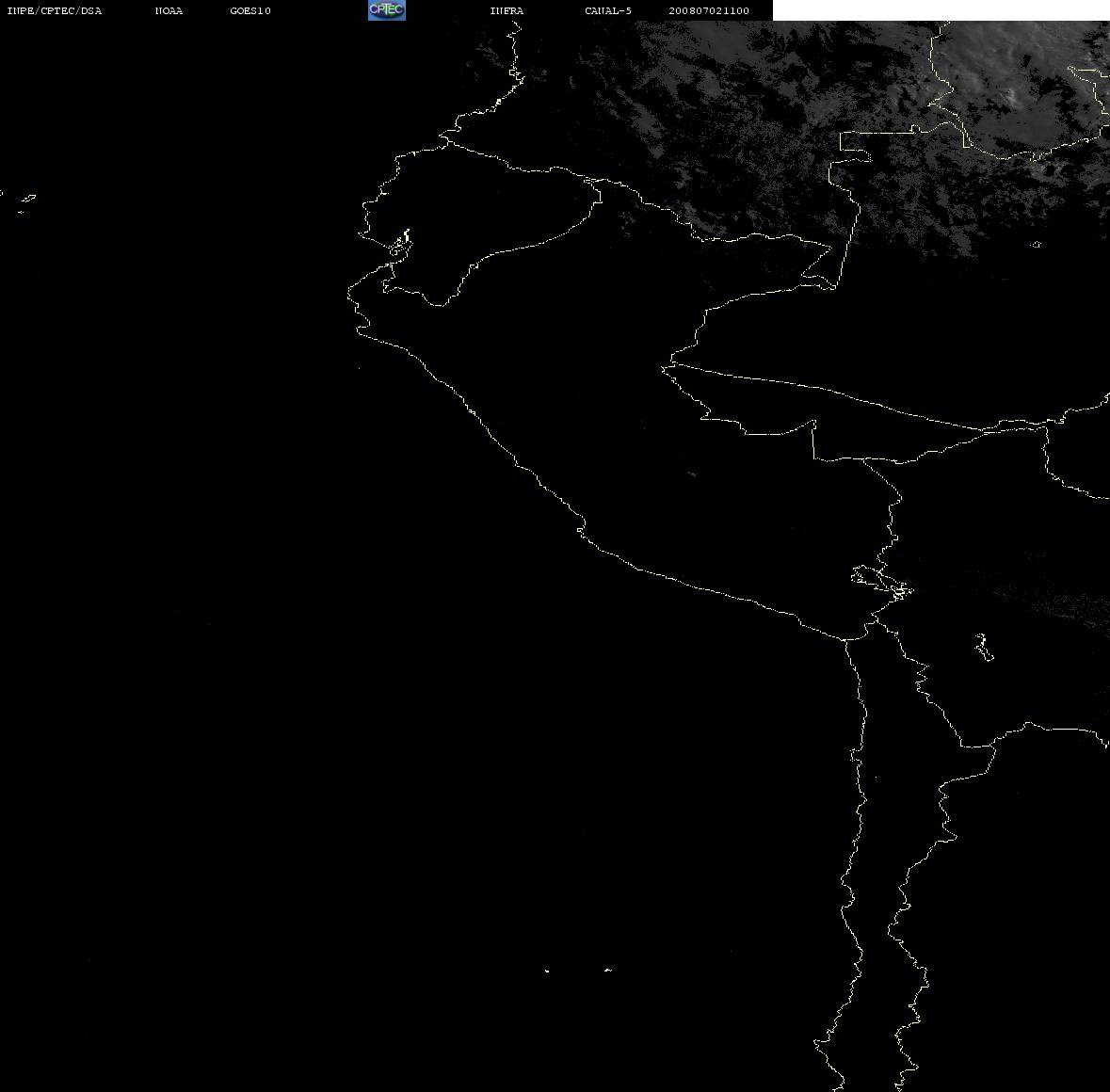Click the 'CANAL-5' channel label
Image resolution: width=1110 pixels, height=1092 pixels.
click(608, 10)
